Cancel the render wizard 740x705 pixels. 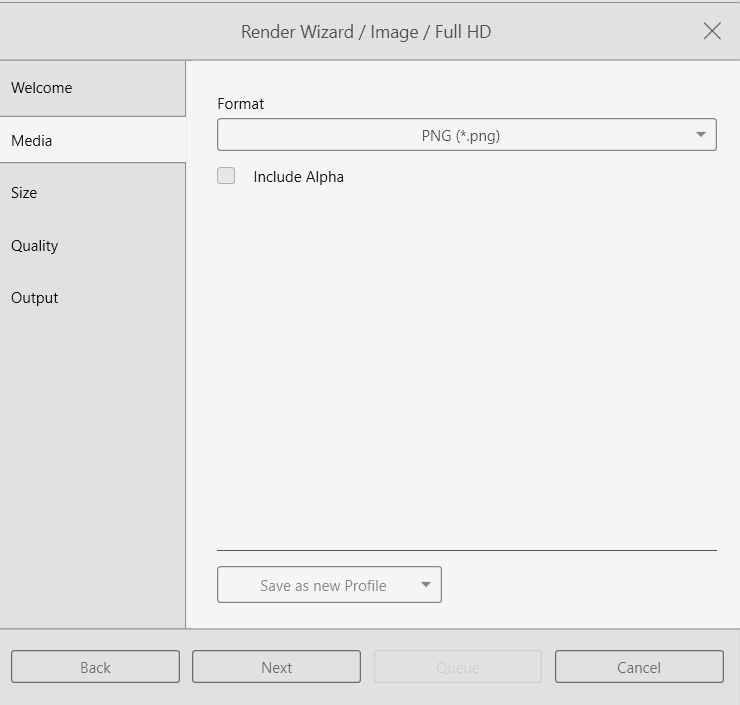tap(639, 667)
